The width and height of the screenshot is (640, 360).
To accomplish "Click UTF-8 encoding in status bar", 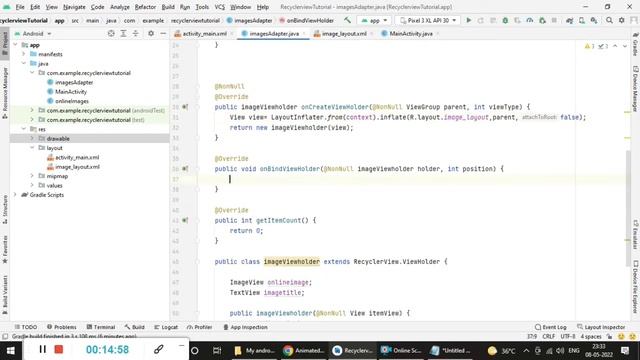I will click(568, 337).
